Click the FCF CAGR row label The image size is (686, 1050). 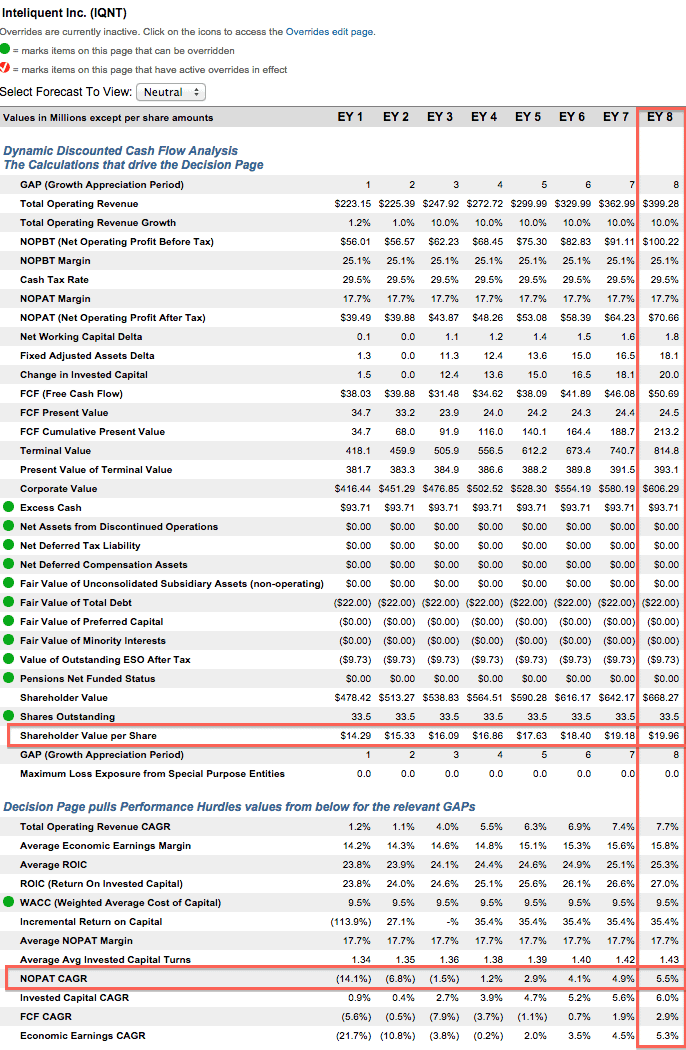46,1017
